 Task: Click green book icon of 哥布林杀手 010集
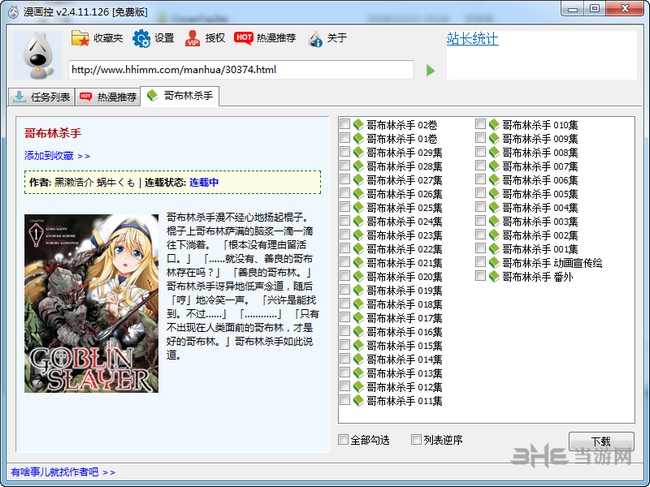point(494,124)
